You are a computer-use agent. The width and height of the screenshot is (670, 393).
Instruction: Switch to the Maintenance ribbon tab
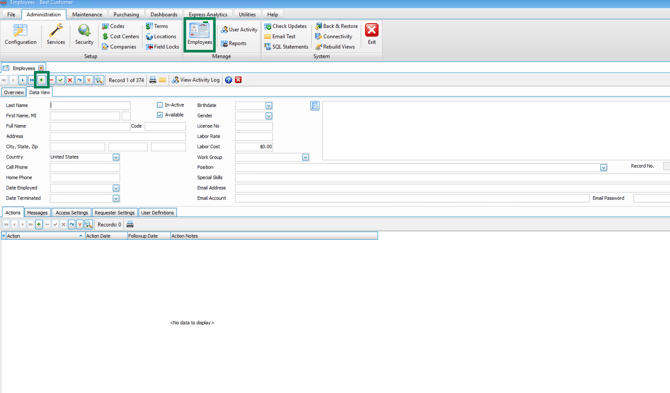(x=87, y=15)
